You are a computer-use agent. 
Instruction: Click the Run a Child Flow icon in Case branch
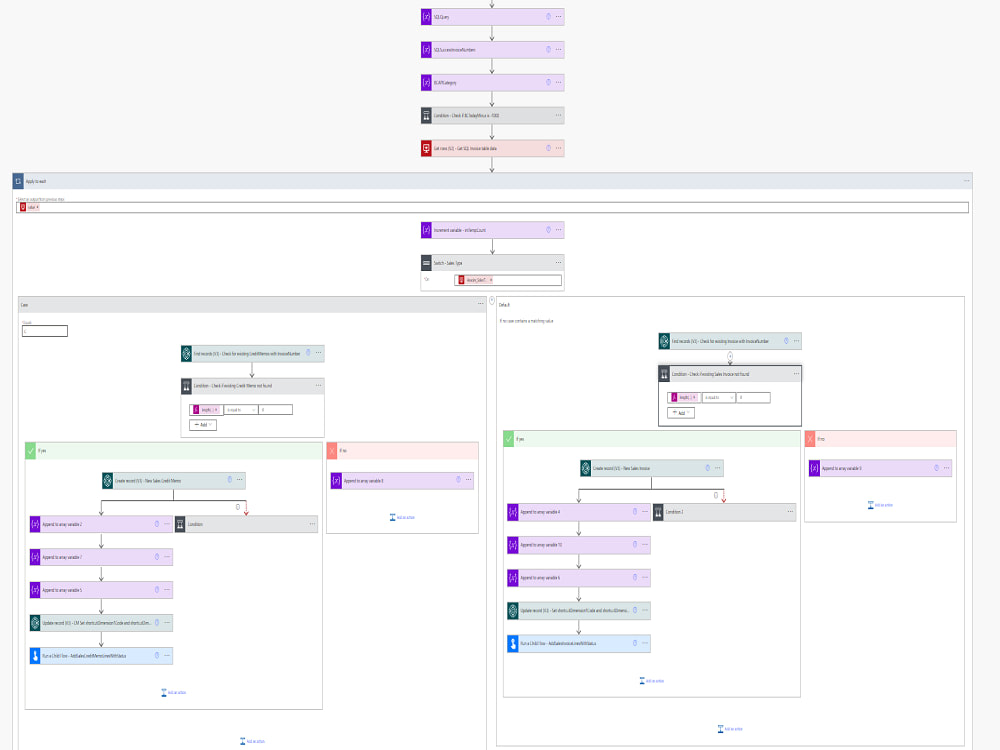pyautogui.click(x=33, y=656)
